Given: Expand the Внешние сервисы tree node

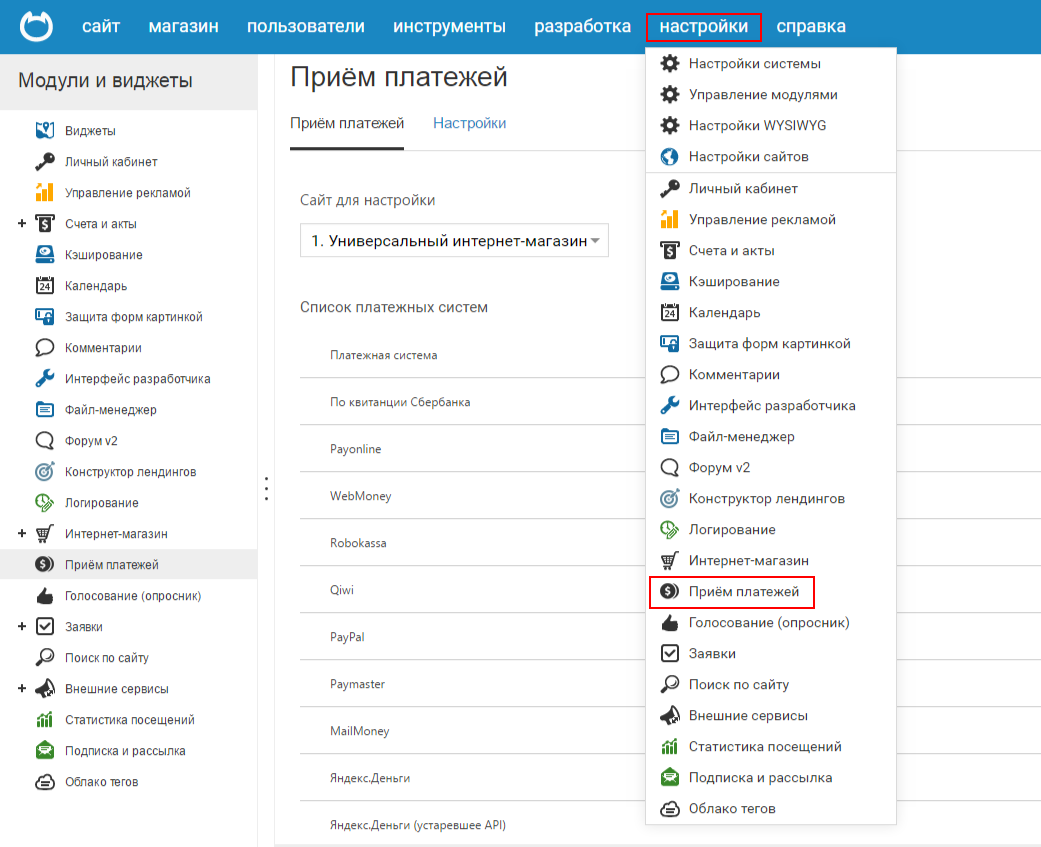Looking at the screenshot, I should pos(22,688).
